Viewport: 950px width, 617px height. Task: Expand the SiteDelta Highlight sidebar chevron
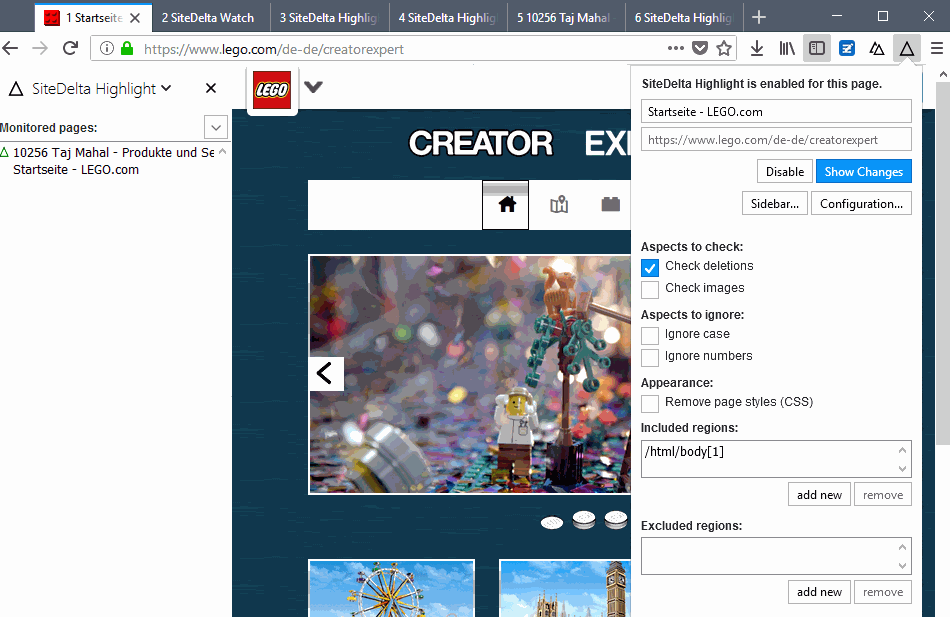(x=166, y=88)
